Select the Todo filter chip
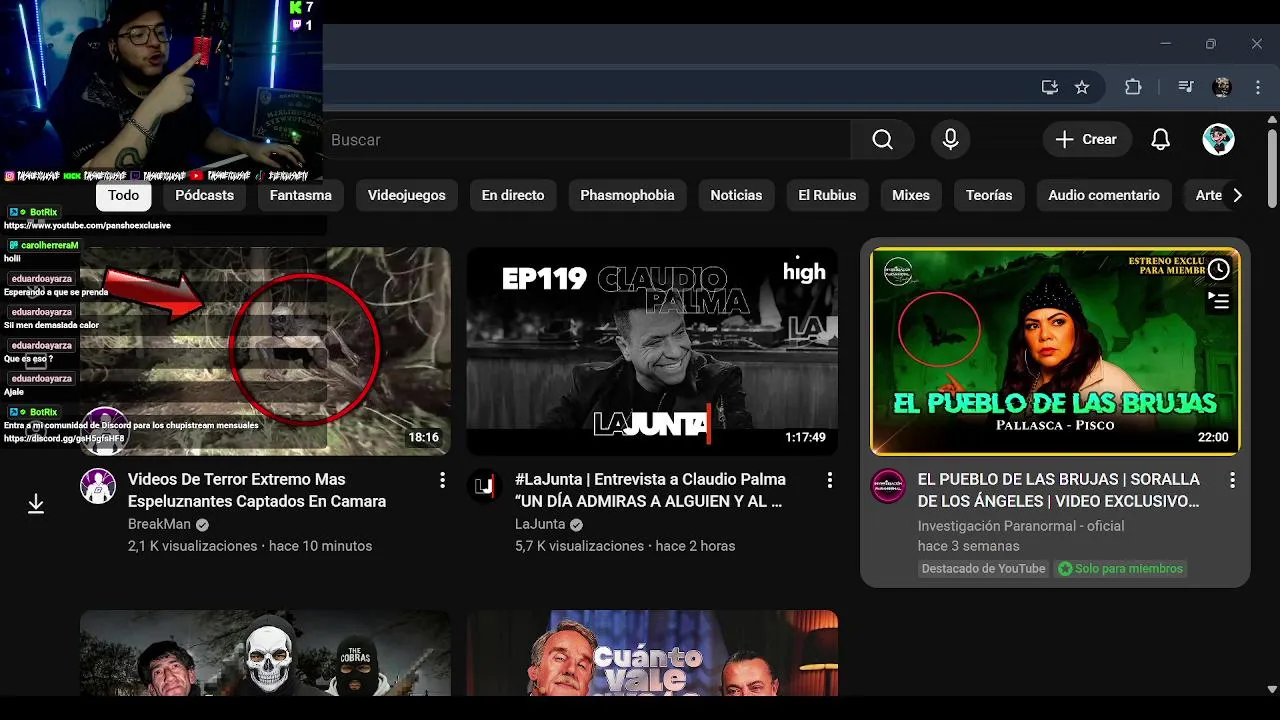 pos(124,195)
